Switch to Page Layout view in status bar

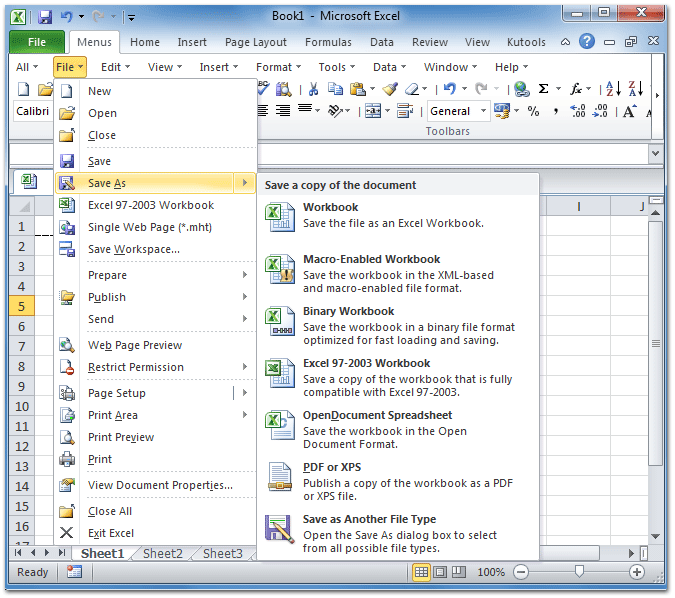coord(443,572)
